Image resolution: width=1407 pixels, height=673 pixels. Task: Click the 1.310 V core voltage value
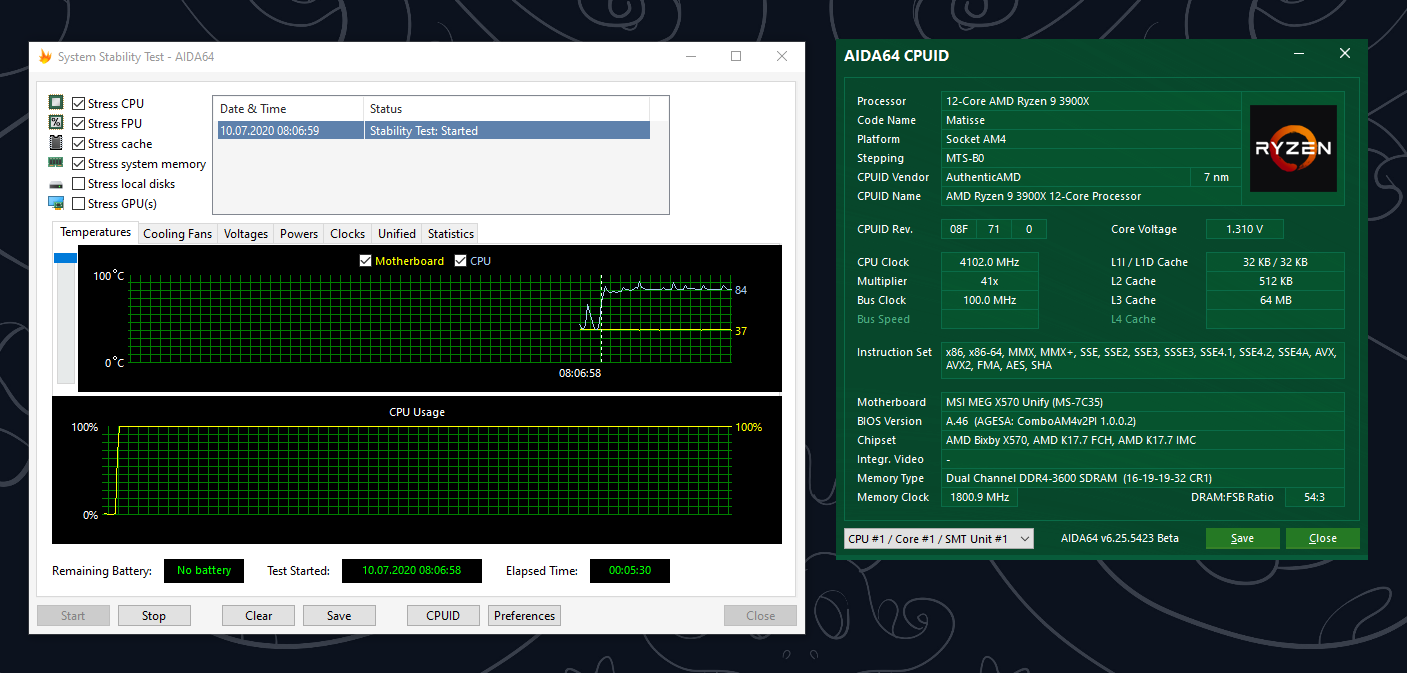coord(1244,229)
